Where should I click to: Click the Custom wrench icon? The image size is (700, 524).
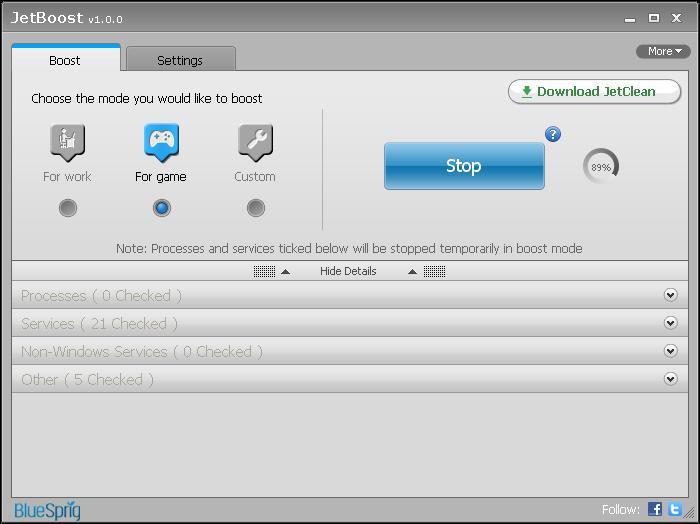coord(255,142)
